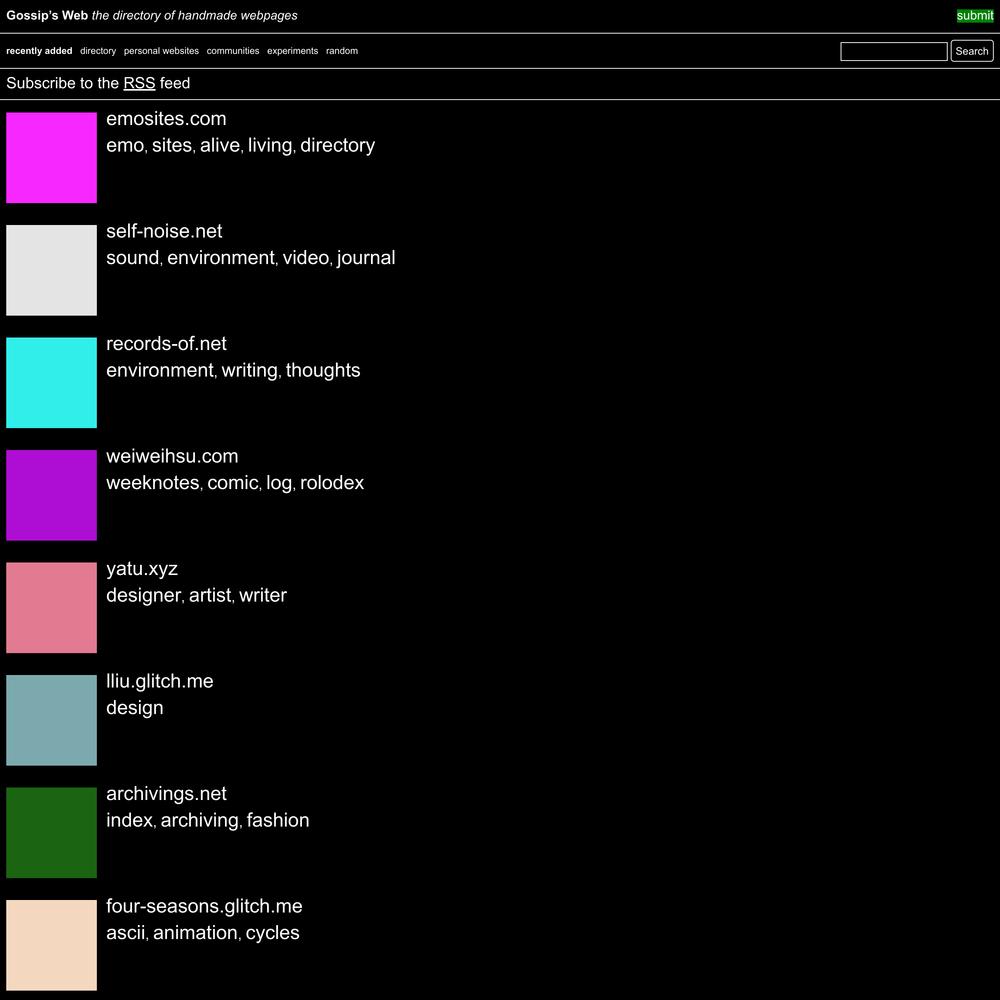Visit four-seasons.glitch.me link
Screen dimensions: 1000x1000
click(205, 906)
